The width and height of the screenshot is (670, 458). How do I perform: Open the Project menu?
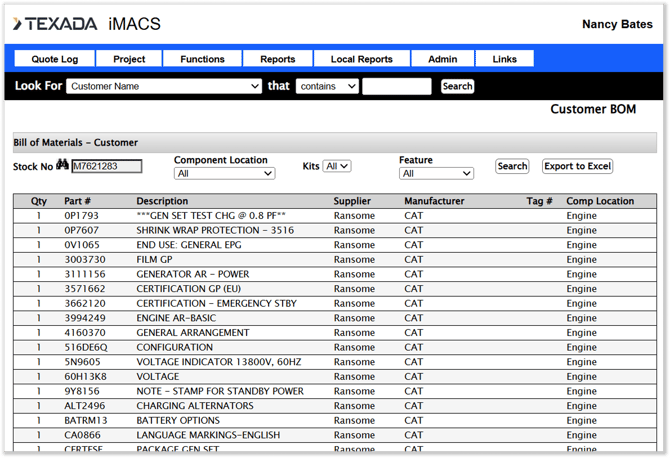click(129, 59)
